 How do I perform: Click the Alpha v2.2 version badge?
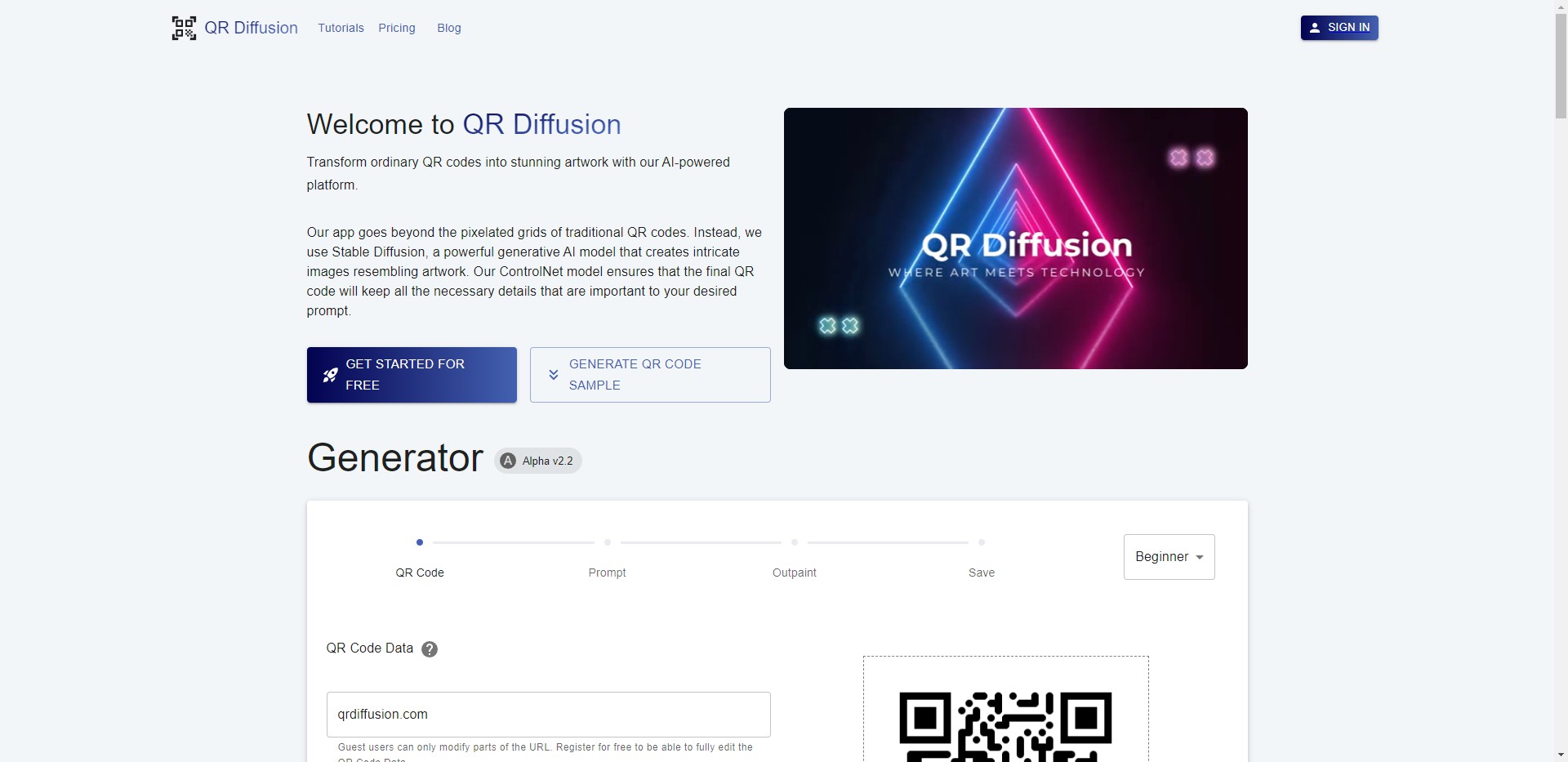[537, 460]
